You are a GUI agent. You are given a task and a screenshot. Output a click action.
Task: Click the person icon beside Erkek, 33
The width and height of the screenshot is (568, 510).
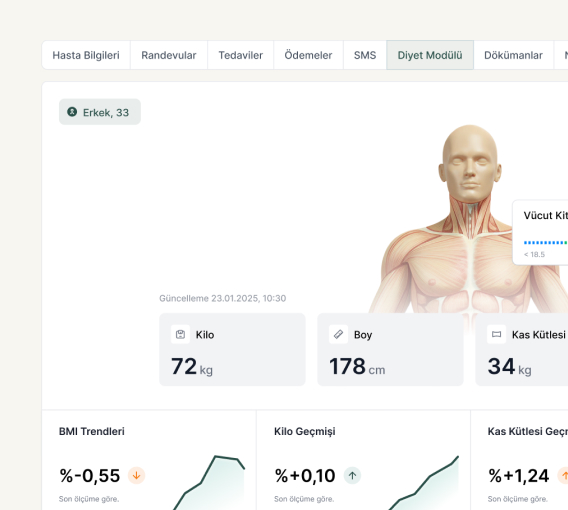pyautogui.click(x=72, y=112)
